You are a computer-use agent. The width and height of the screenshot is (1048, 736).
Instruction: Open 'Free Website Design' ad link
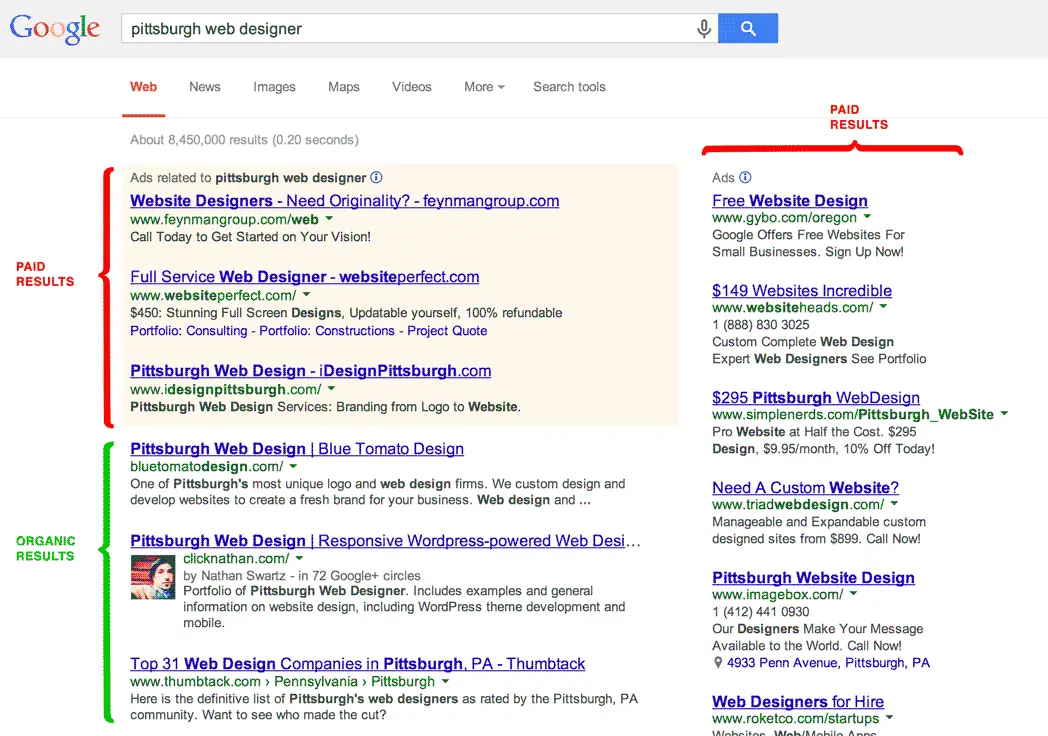[790, 201]
